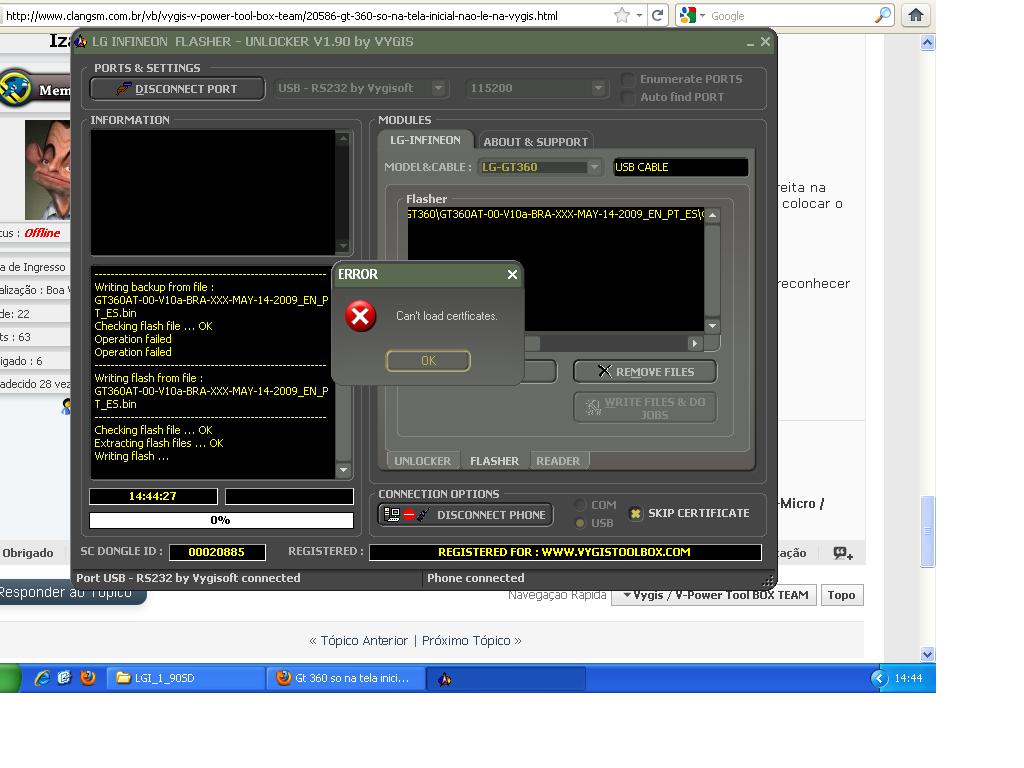
Task: Click the flasher app icon in the taskbar
Action: tap(445, 679)
